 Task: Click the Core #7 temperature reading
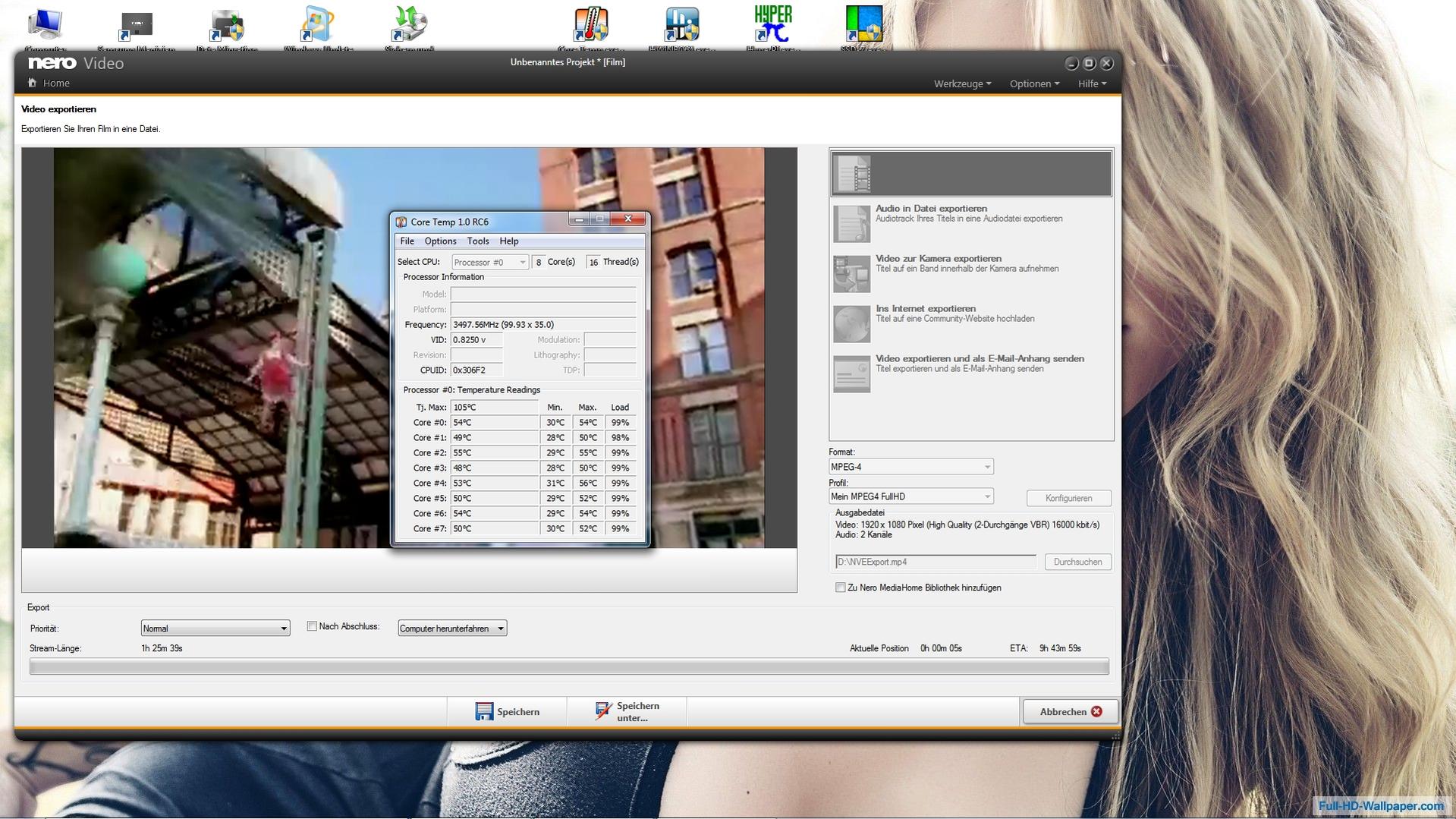click(x=494, y=528)
